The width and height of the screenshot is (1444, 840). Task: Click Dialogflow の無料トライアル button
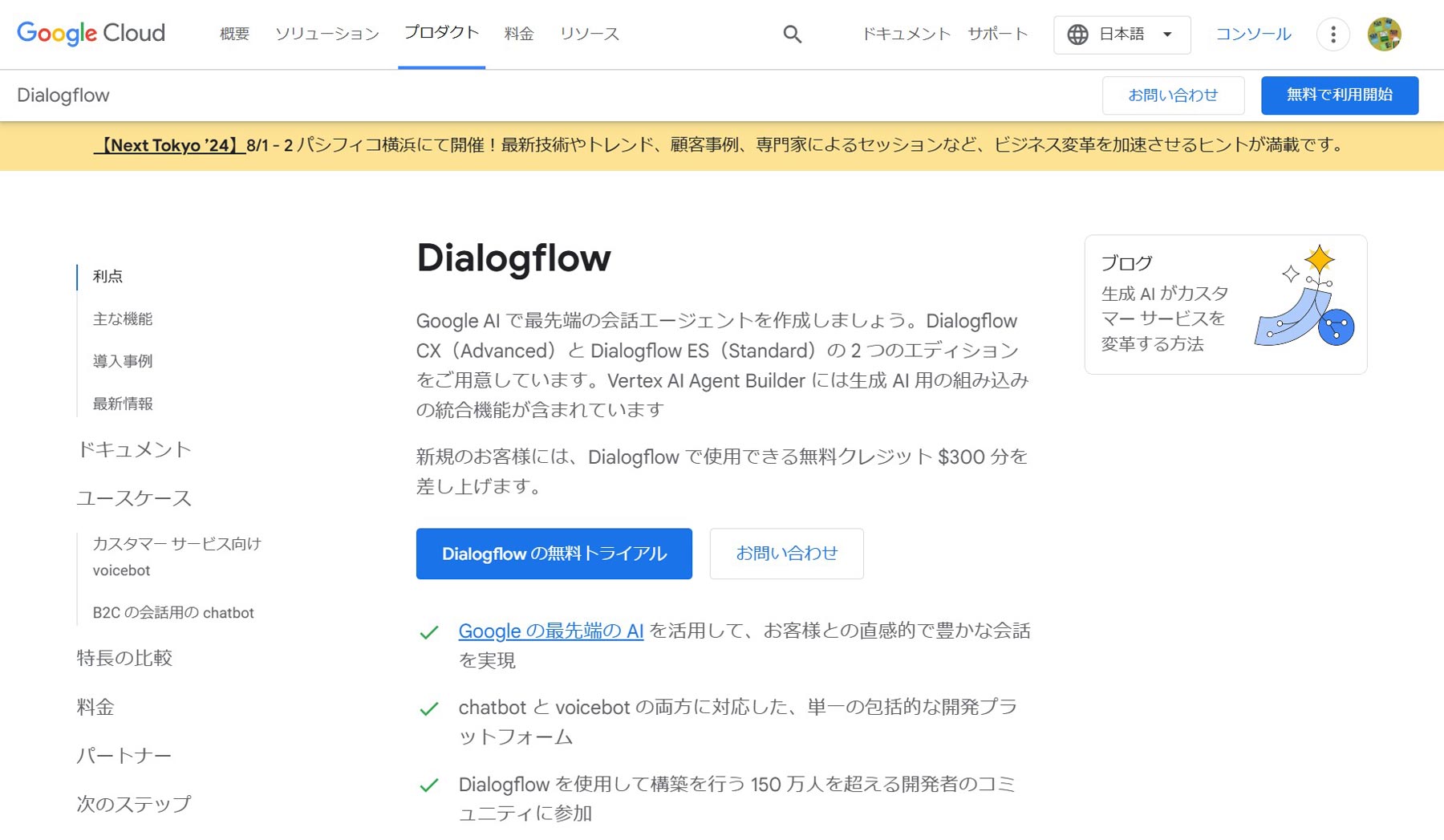coord(554,554)
